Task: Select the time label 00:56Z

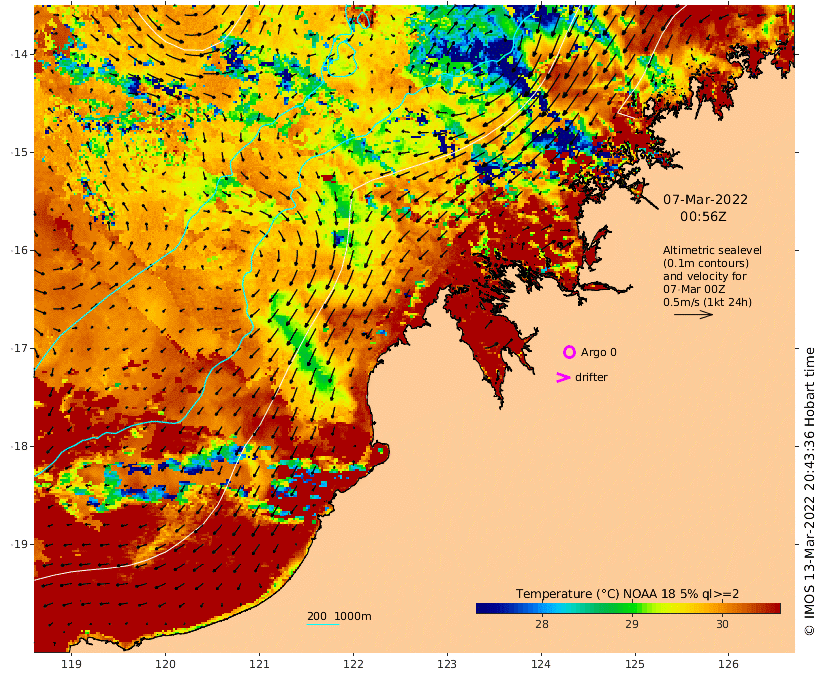Action: [703, 217]
